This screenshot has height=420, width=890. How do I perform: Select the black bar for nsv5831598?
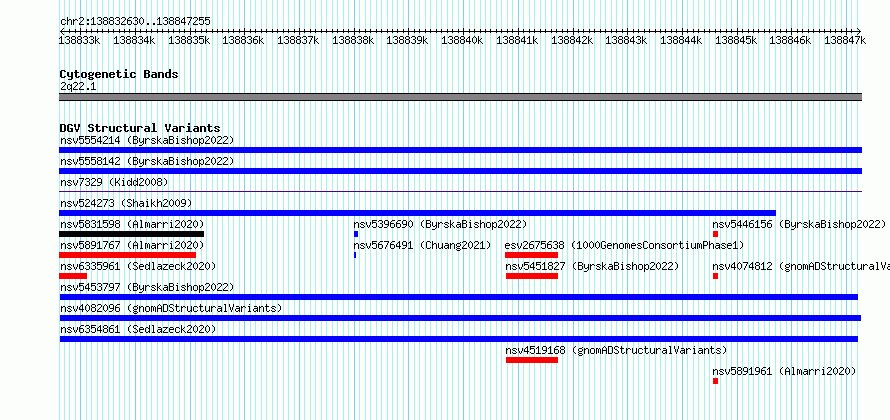coord(131,234)
